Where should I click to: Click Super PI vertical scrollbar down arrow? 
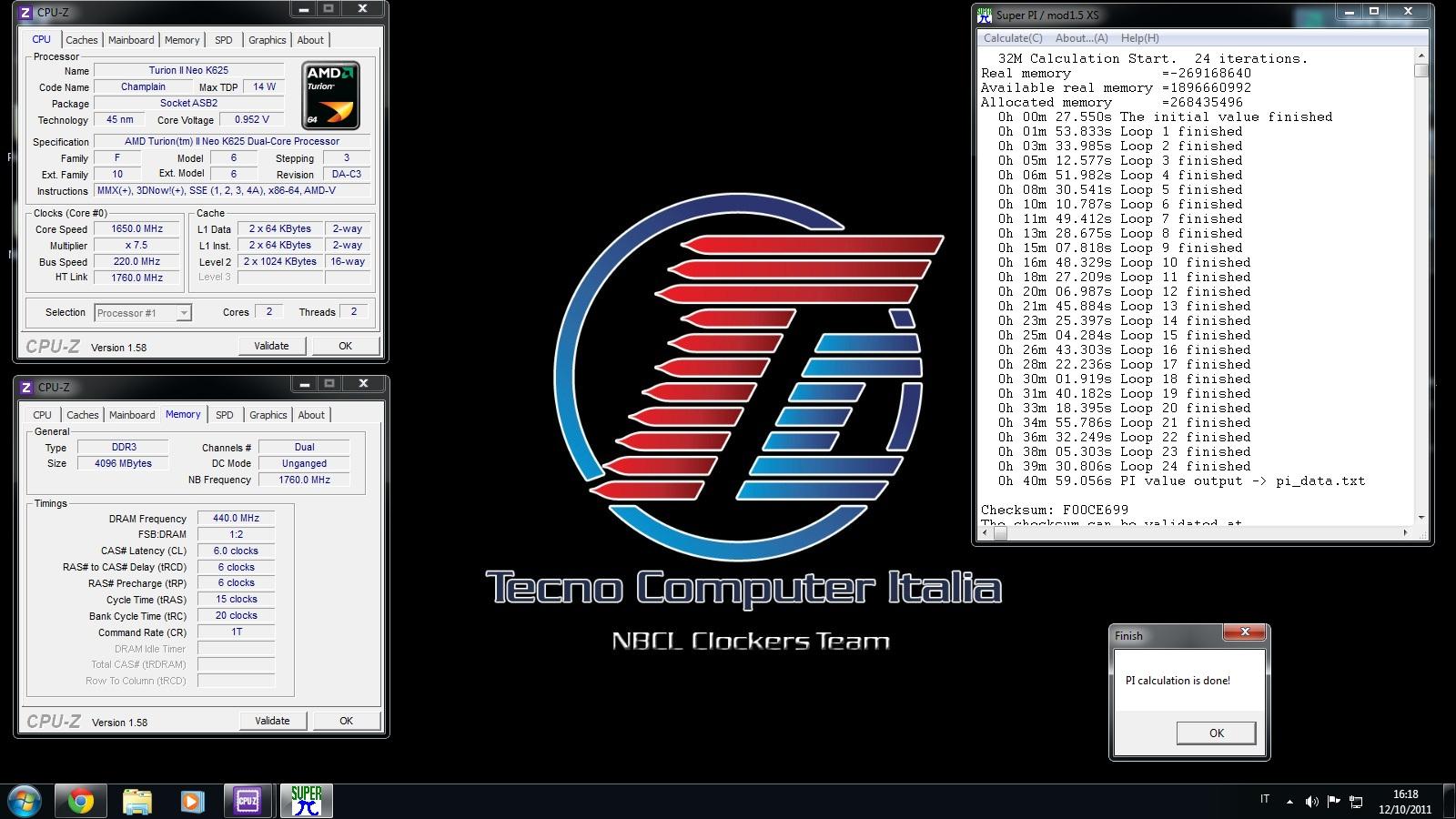pos(1421,518)
